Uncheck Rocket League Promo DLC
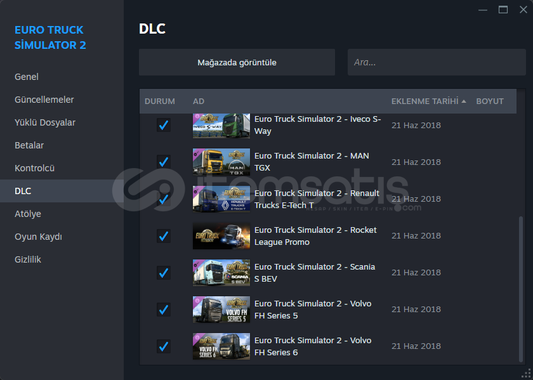The height and width of the screenshot is (380, 533). point(164,236)
